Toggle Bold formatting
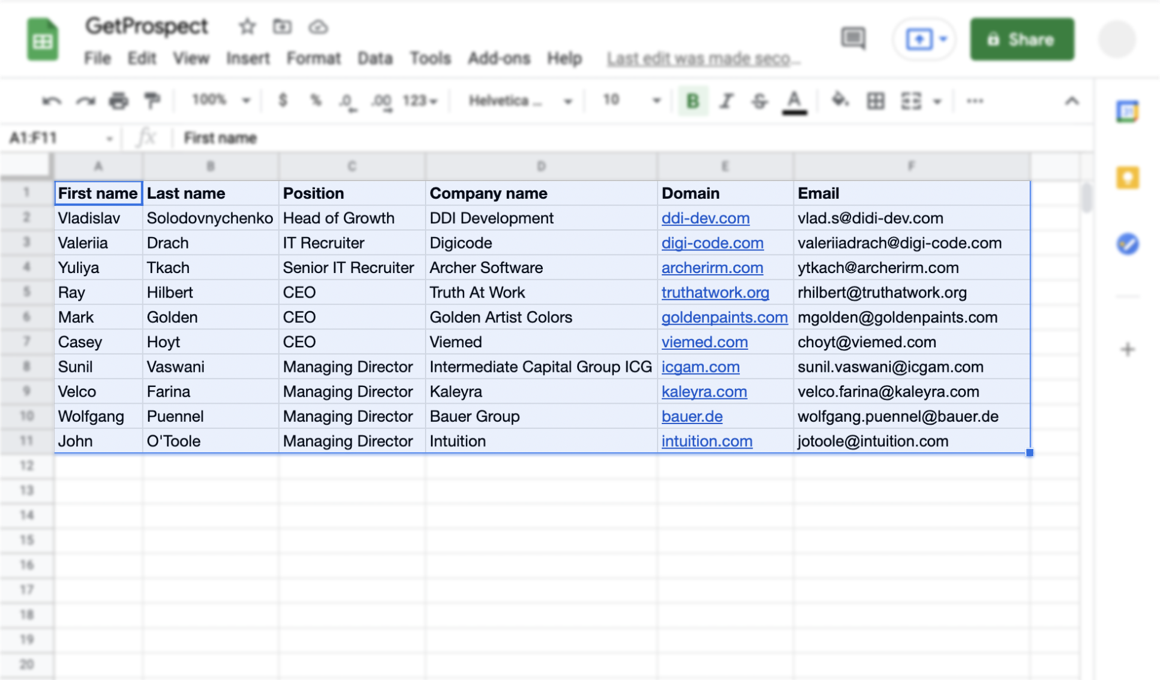 pos(692,101)
